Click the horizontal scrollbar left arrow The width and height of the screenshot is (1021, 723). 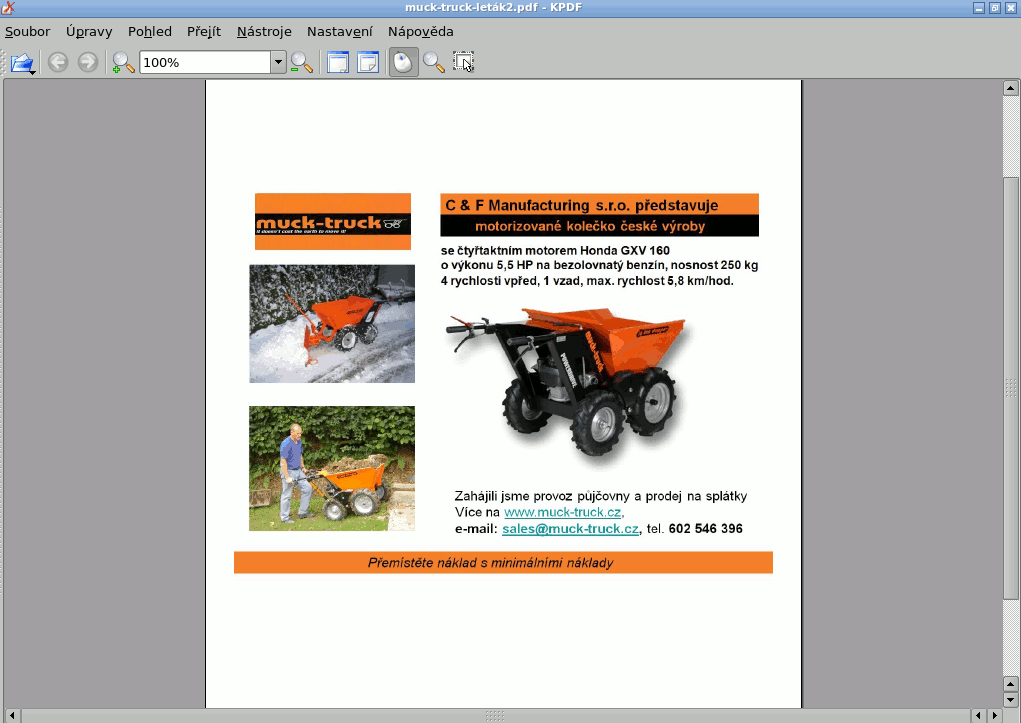point(11,715)
